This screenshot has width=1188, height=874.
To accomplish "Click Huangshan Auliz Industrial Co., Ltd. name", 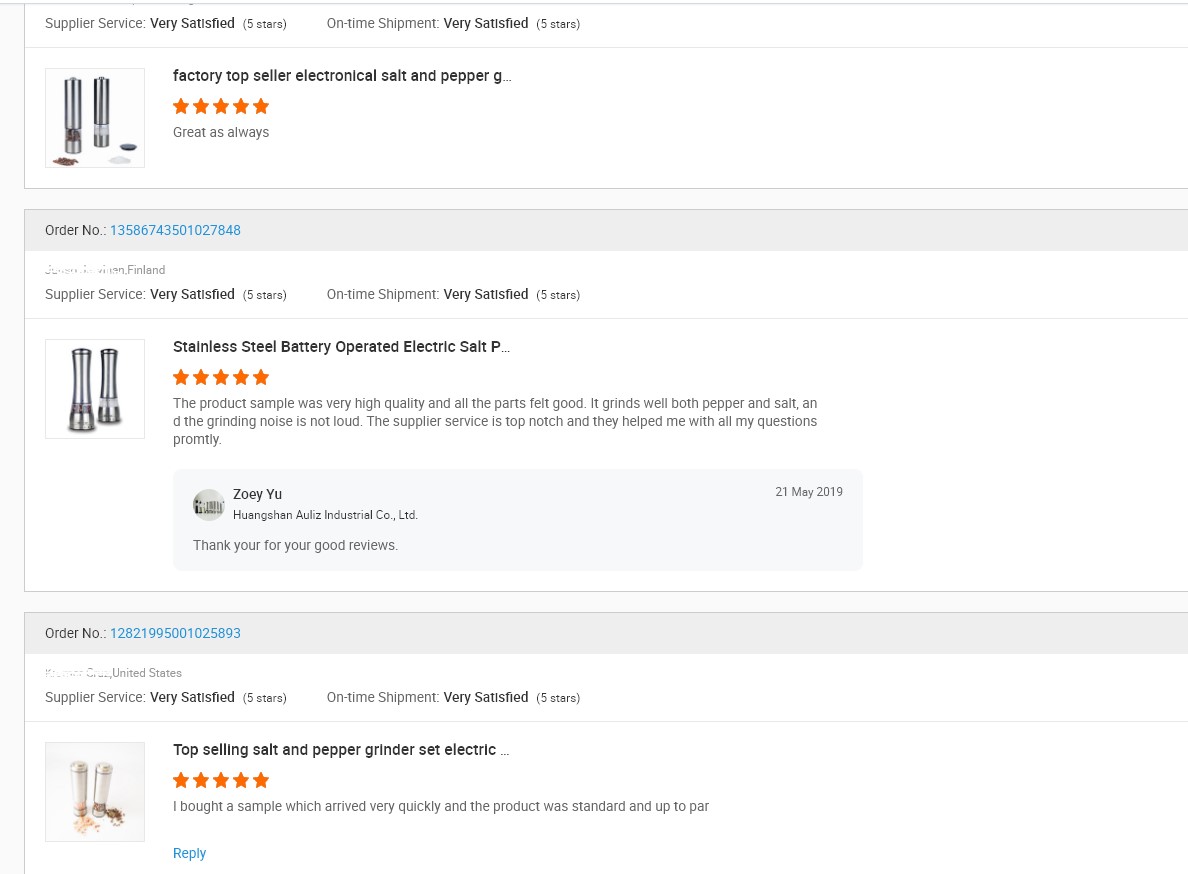I will [x=325, y=515].
